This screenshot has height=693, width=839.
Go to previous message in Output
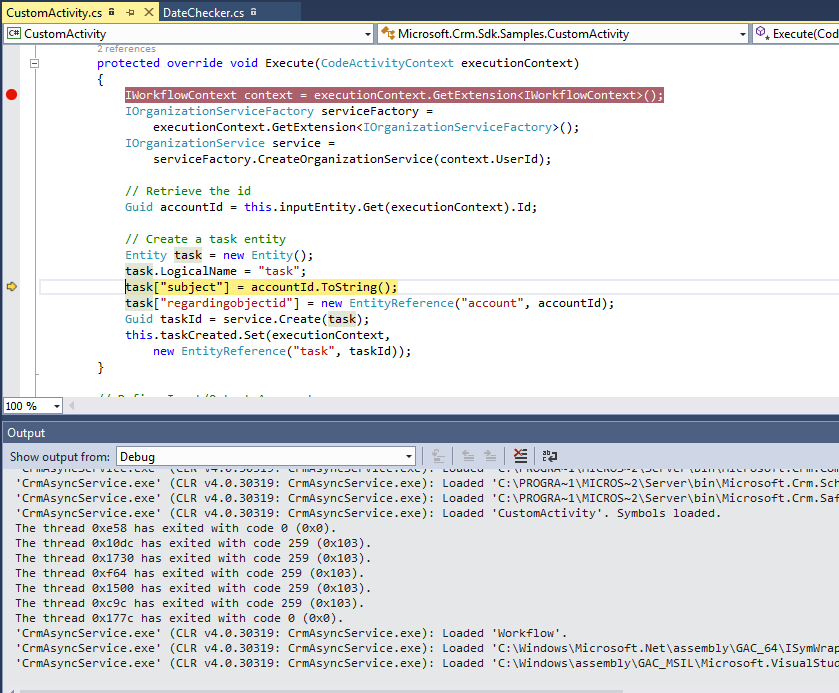[468, 456]
